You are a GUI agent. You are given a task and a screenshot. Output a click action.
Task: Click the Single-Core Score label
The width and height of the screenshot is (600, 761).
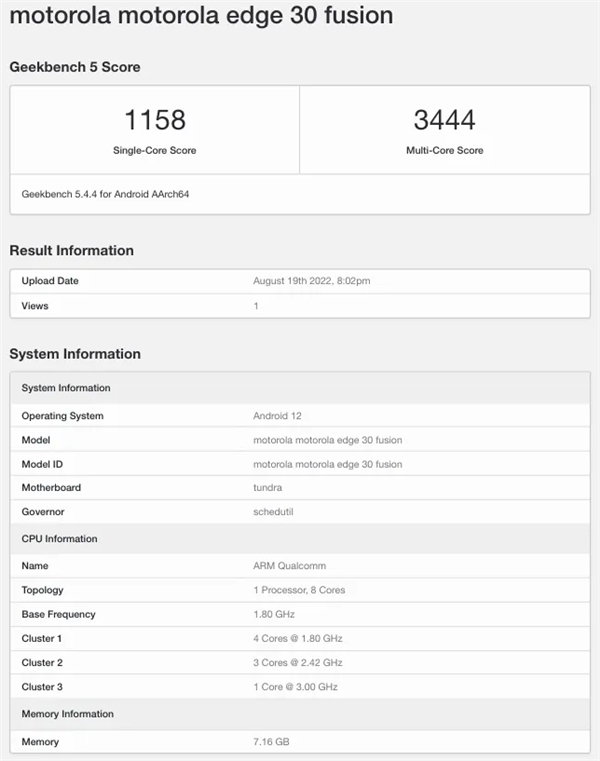[x=154, y=150]
